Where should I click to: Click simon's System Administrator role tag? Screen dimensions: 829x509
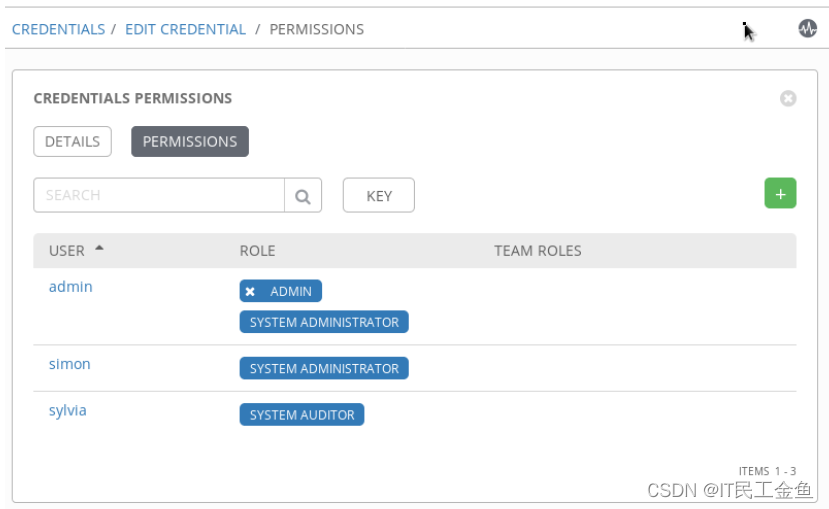(x=324, y=369)
